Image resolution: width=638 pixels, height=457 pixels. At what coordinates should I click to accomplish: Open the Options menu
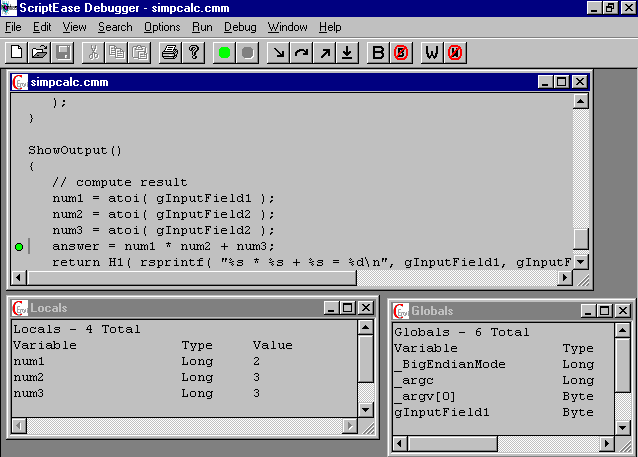162,27
